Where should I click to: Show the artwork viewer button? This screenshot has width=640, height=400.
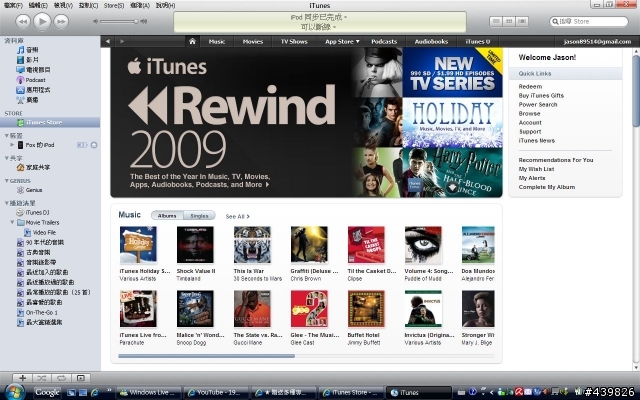tap(81, 378)
